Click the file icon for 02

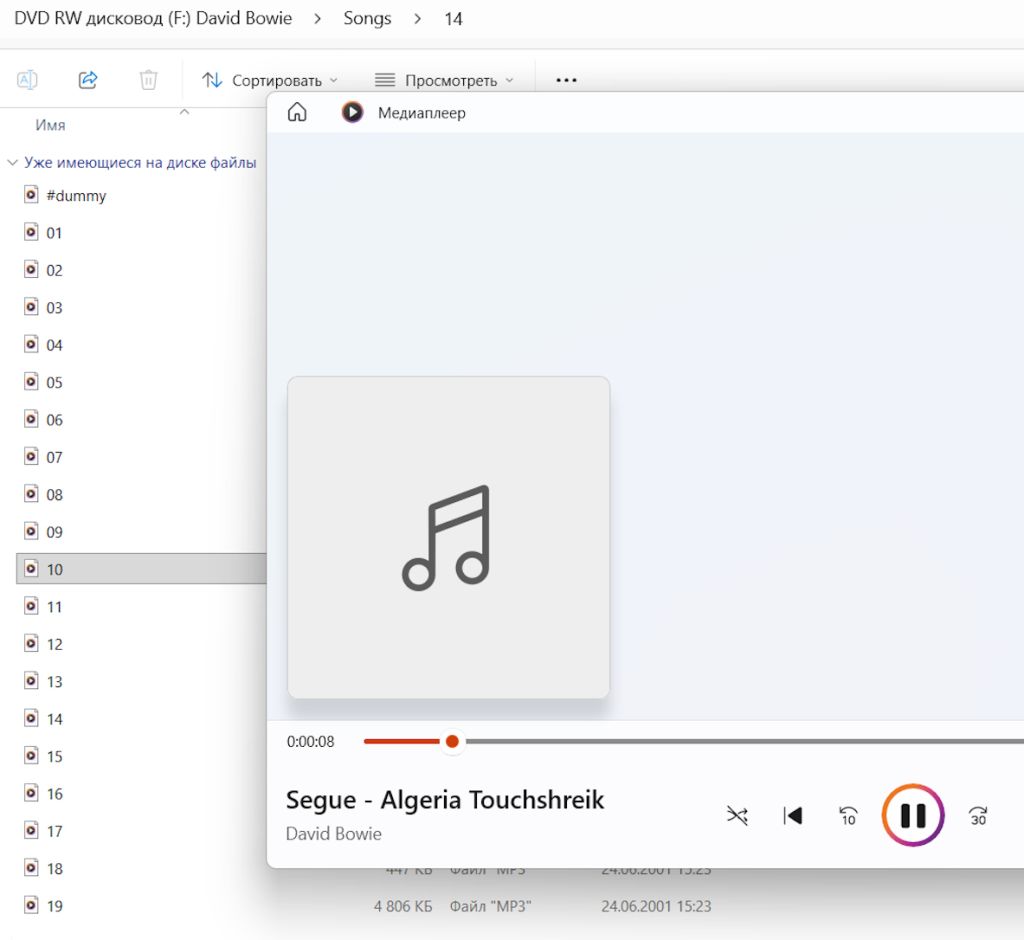coord(31,269)
